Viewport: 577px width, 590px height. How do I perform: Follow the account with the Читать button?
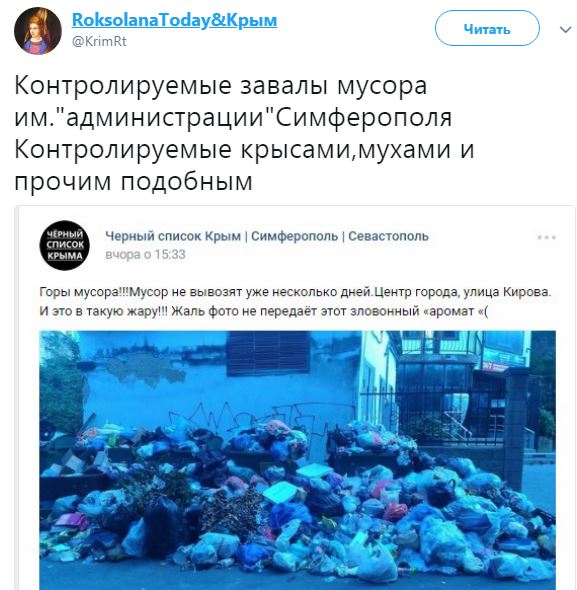click(487, 28)
